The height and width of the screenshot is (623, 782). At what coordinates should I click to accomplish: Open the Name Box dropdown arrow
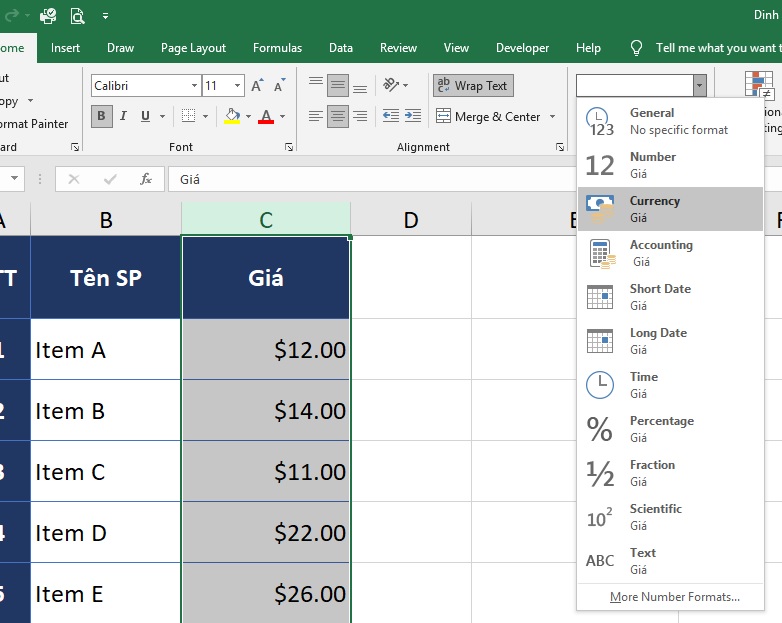tap(14, 178)
